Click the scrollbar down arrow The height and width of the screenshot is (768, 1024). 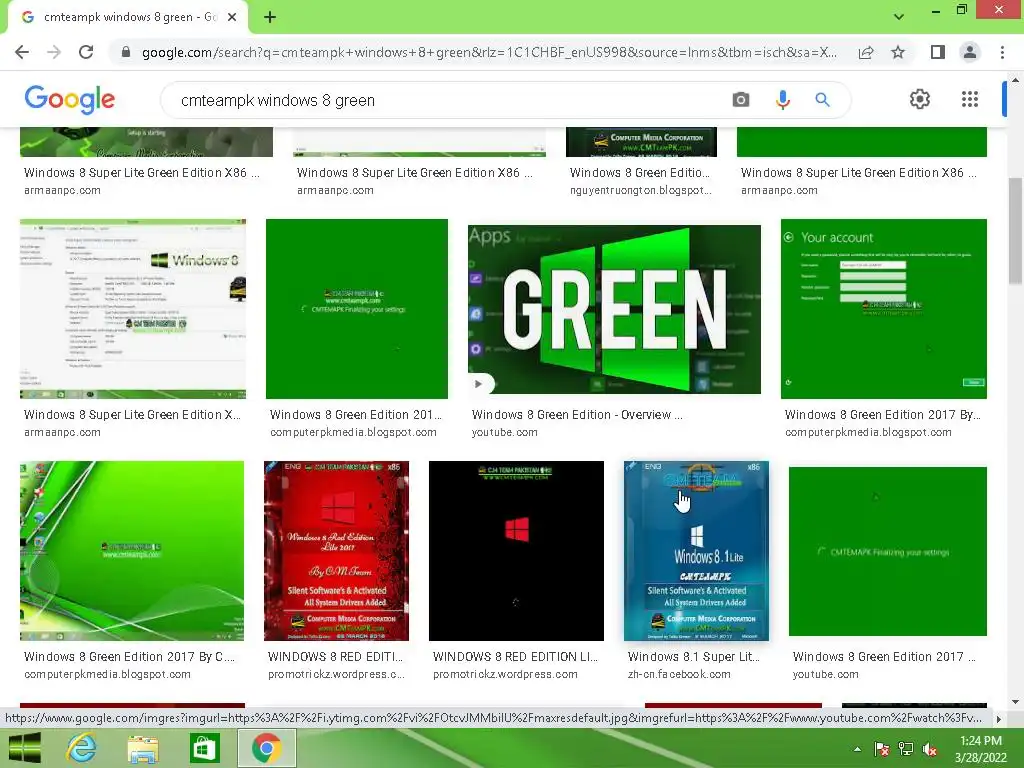(x=1015, y=702)
